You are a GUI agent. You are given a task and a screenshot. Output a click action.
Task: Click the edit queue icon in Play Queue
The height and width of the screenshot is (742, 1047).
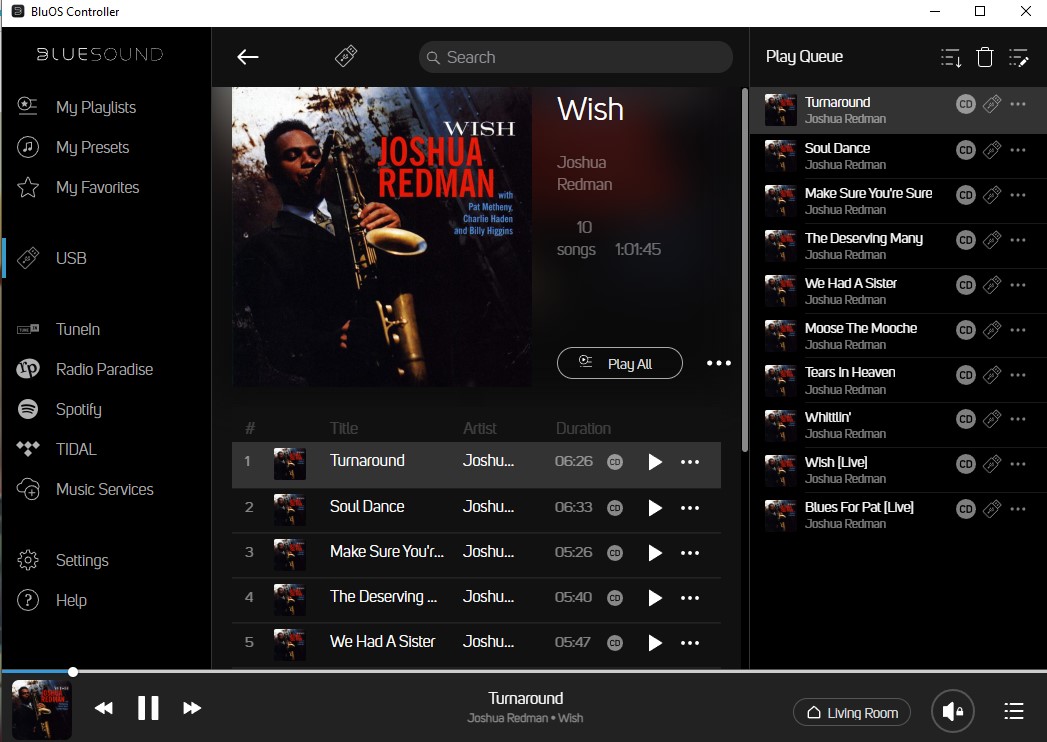click(1018, 57)
